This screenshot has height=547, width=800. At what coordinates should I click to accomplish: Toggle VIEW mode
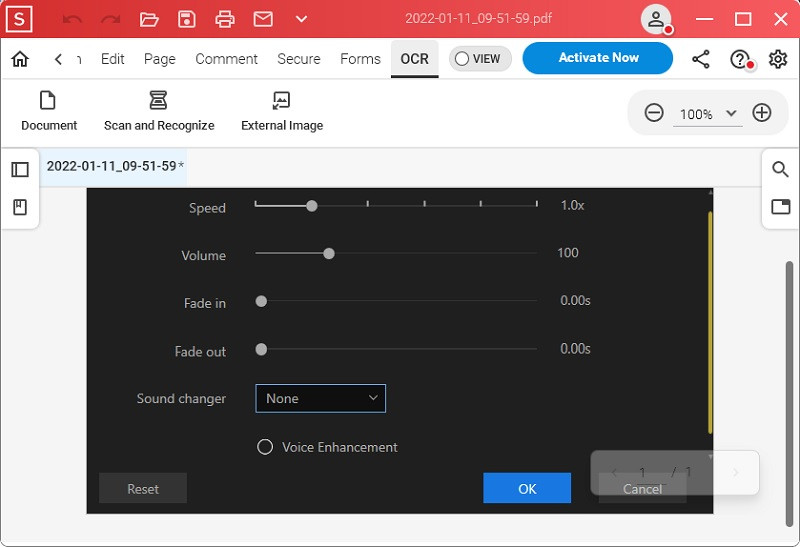(480, 59)
